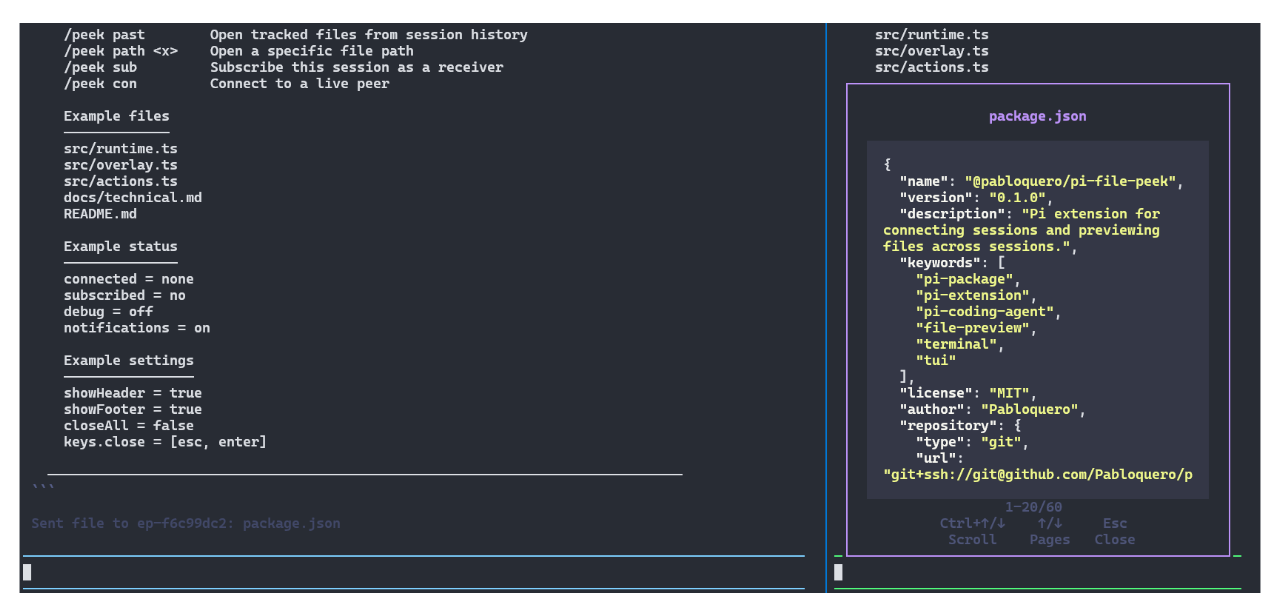Screen dimensions: 1280x616
Task: Click the "tui" keyword entry
Action: point(936,360)
